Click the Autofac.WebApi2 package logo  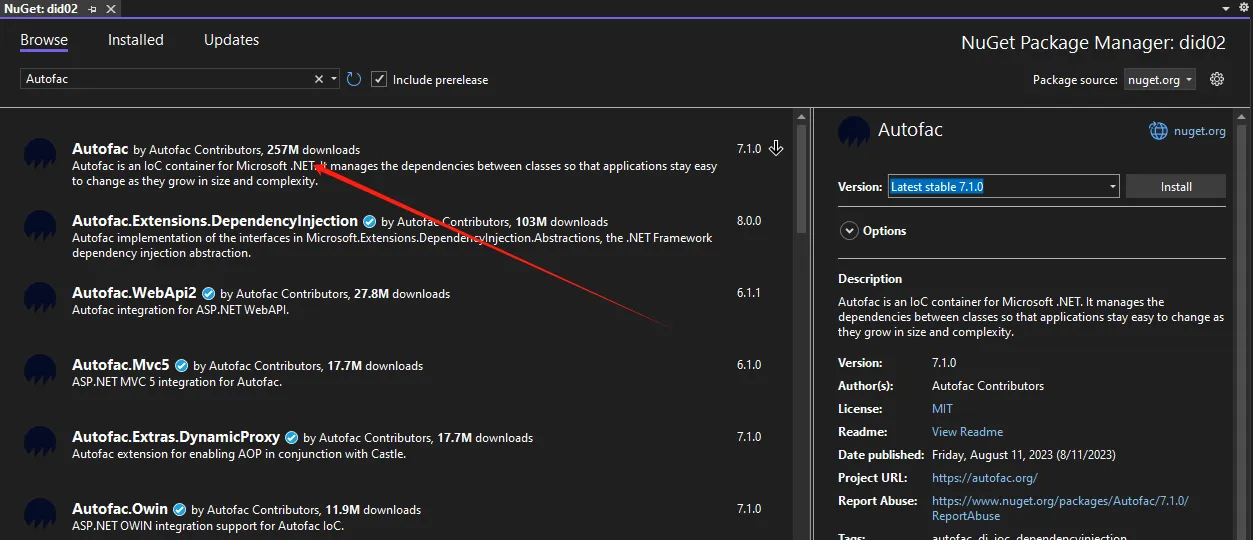click(x=40, y=298)
